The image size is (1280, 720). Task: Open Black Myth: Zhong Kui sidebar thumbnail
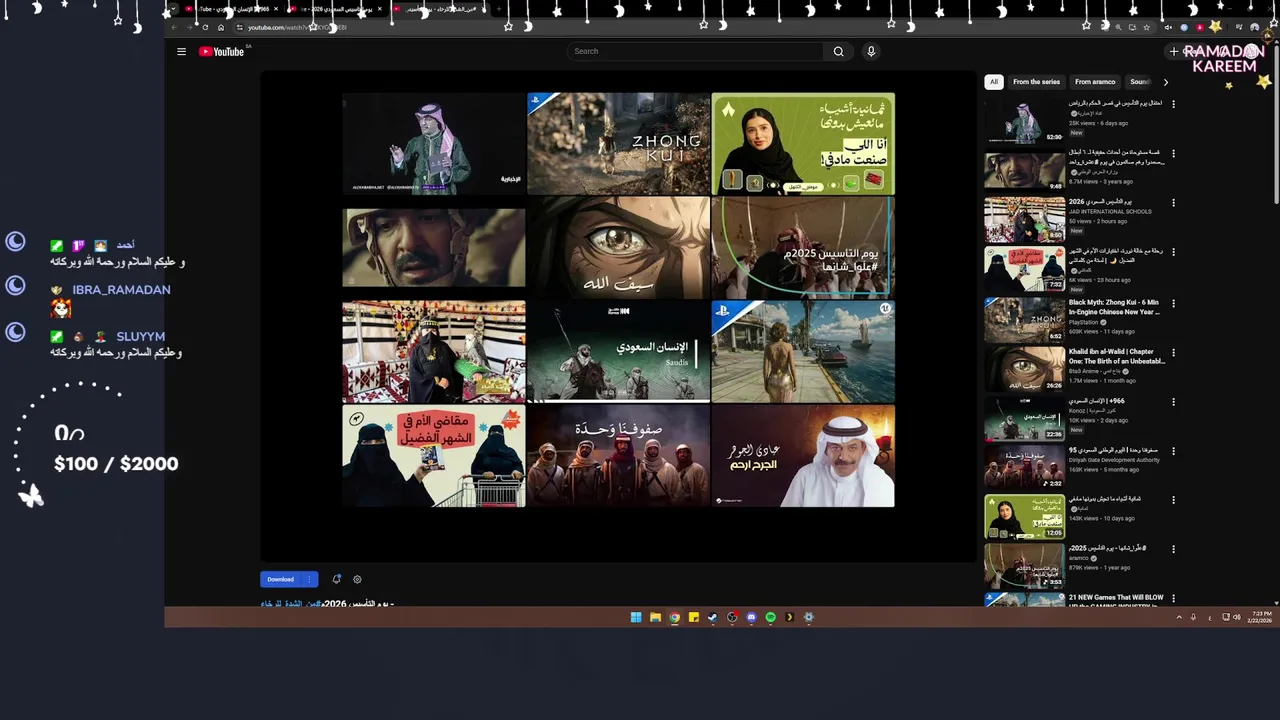(x=1024, y=318)
